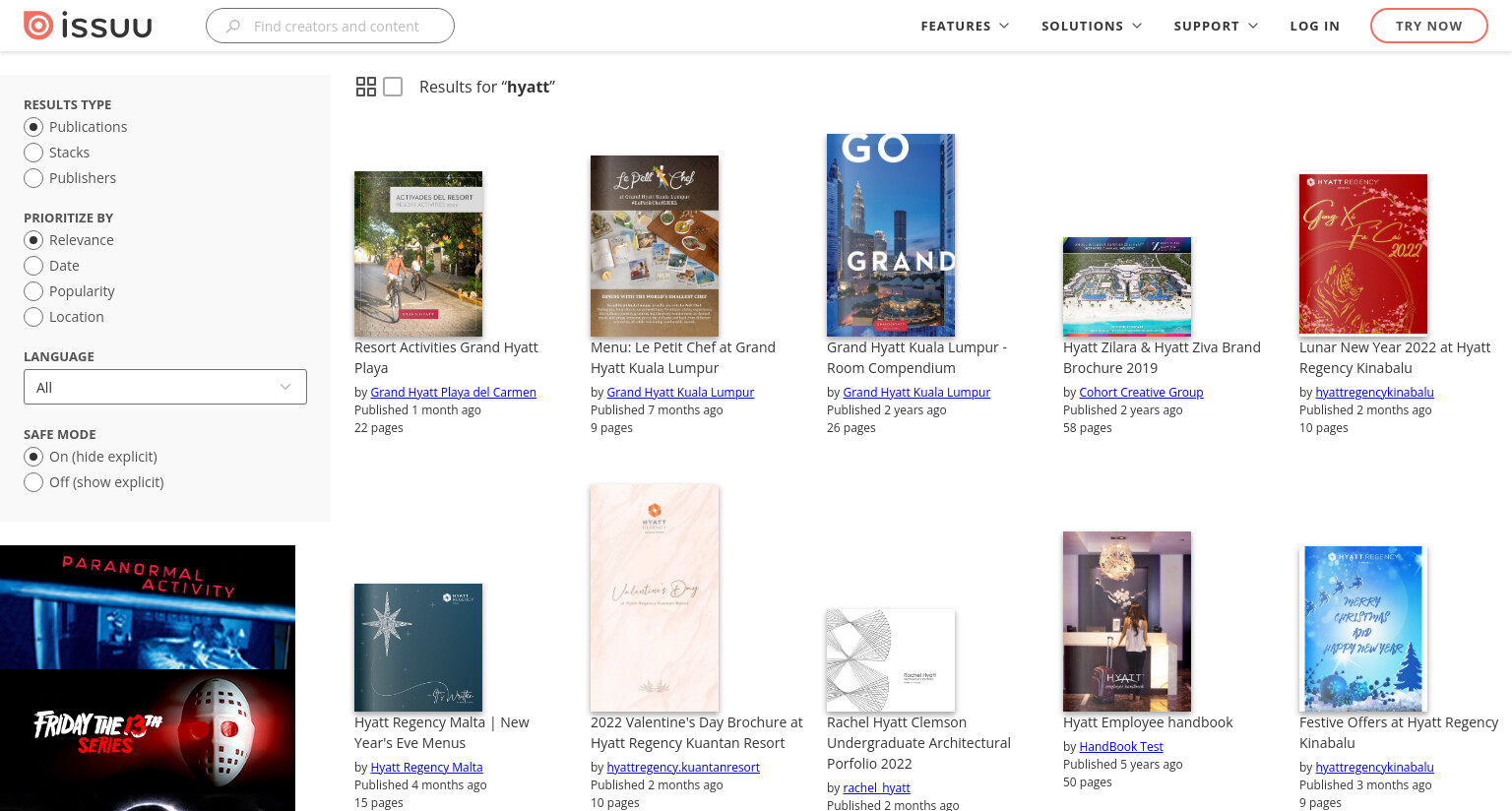
Task: Open the Support menu
Action: tap(1216, 26)
